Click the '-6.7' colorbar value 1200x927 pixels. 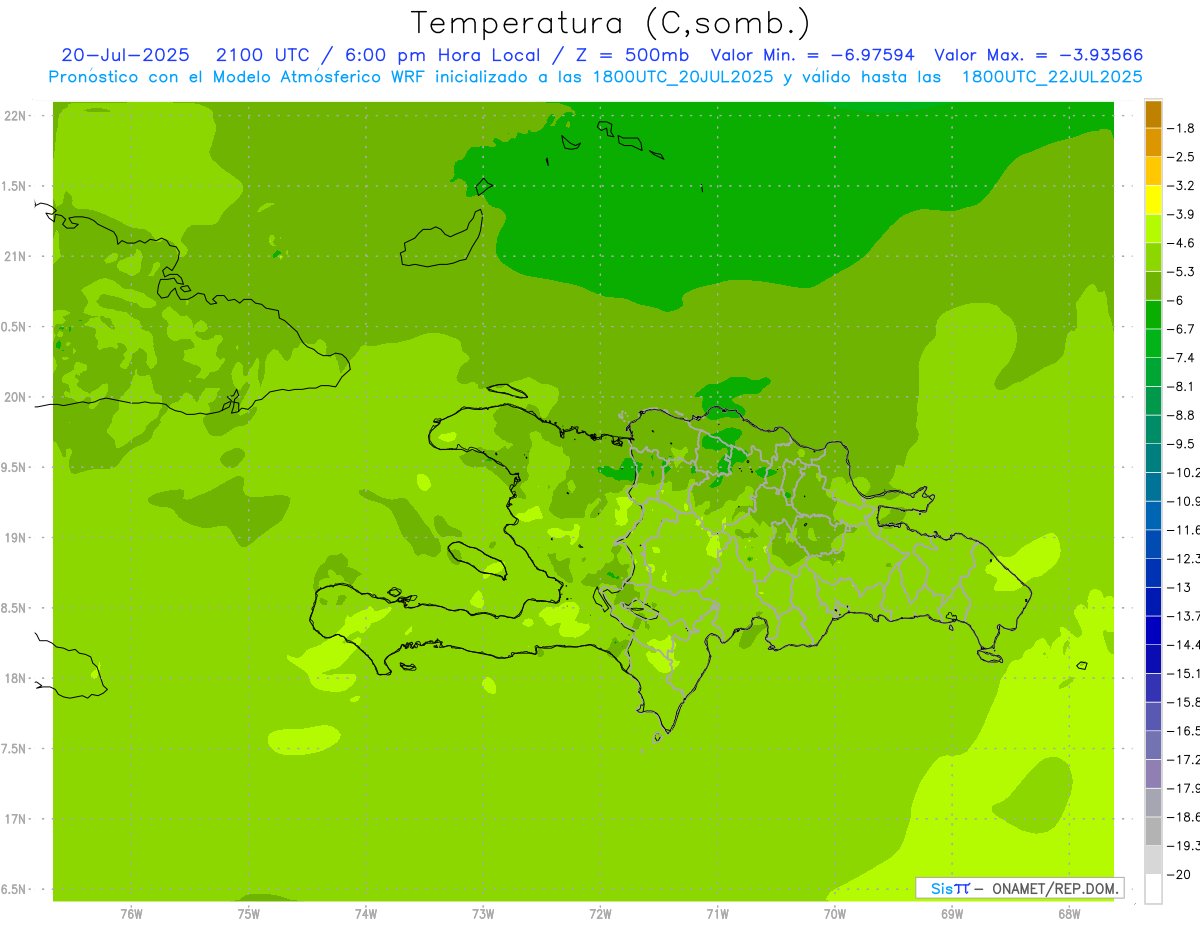click(x=1181, y=329)
